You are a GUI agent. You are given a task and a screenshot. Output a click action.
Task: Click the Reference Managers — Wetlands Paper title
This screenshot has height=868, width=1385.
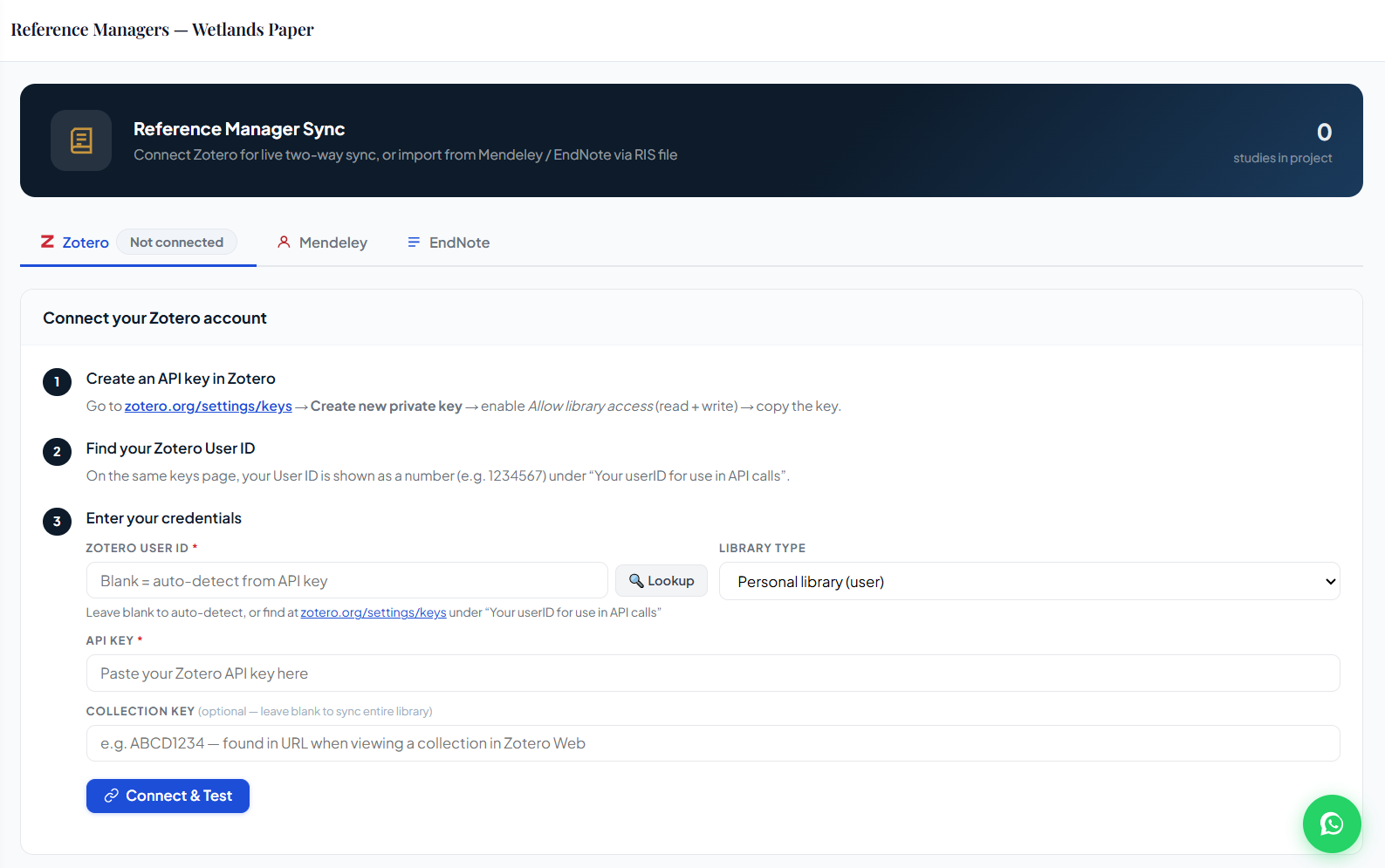tap(162, 30)
